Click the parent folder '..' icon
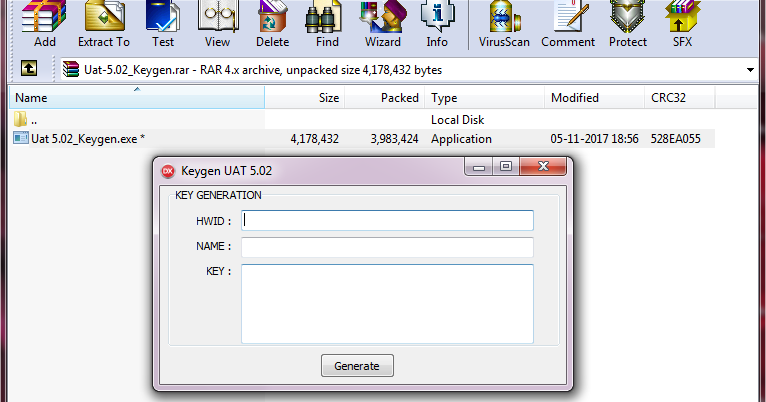This screenshot has width=766, height=402. [x=20, y=119]
